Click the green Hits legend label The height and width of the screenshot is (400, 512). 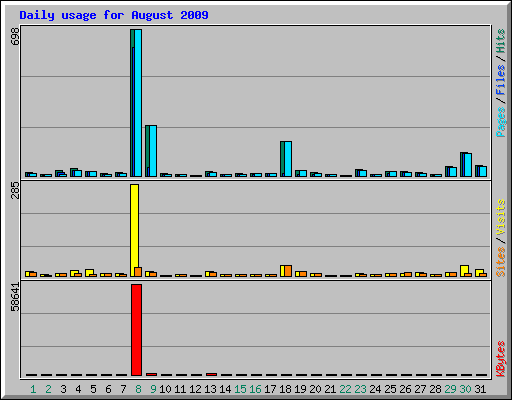point(500,41)
